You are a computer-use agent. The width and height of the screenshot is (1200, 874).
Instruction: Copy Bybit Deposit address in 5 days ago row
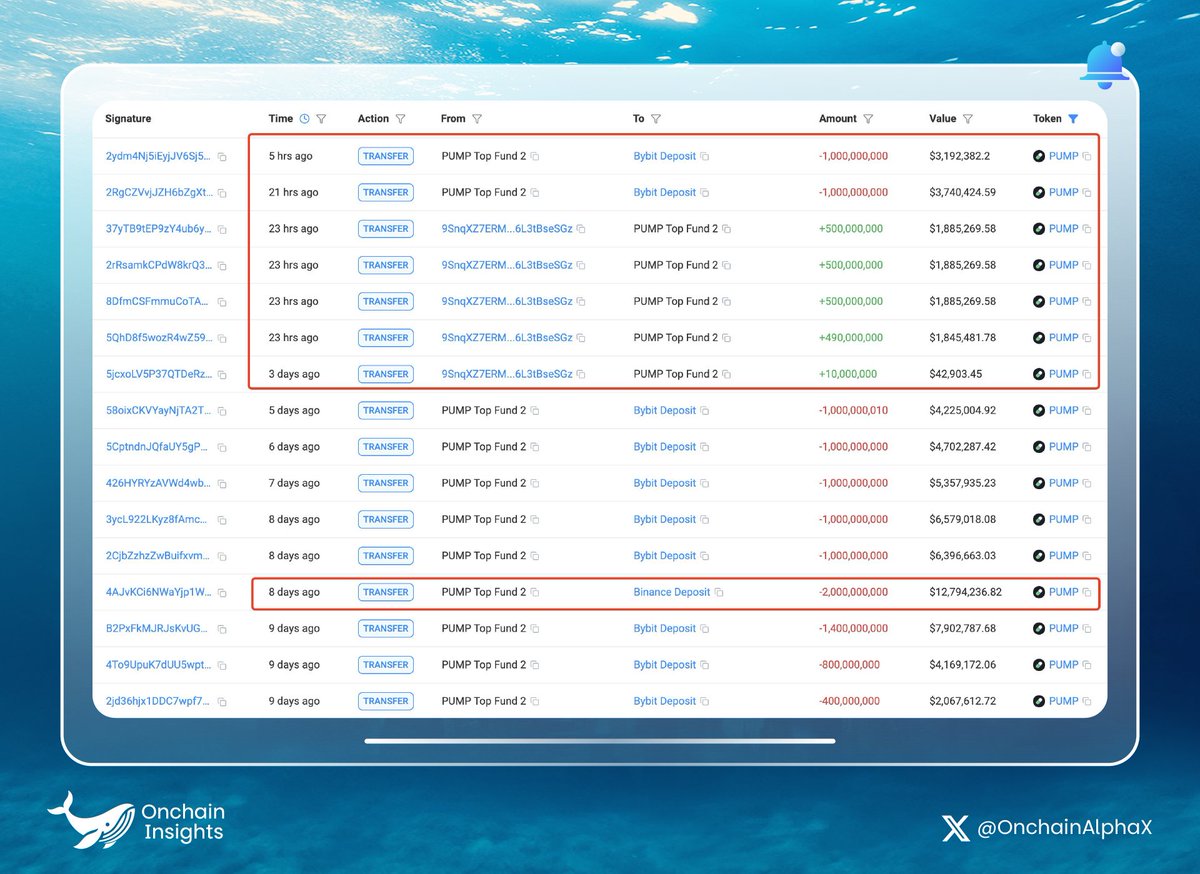click(x=705, y=411)
